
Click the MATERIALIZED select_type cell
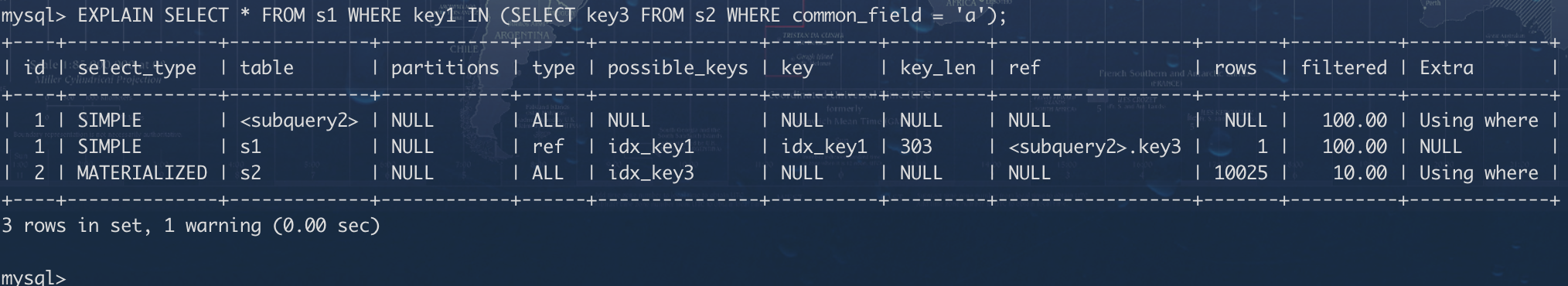click(x=142, y=172)
